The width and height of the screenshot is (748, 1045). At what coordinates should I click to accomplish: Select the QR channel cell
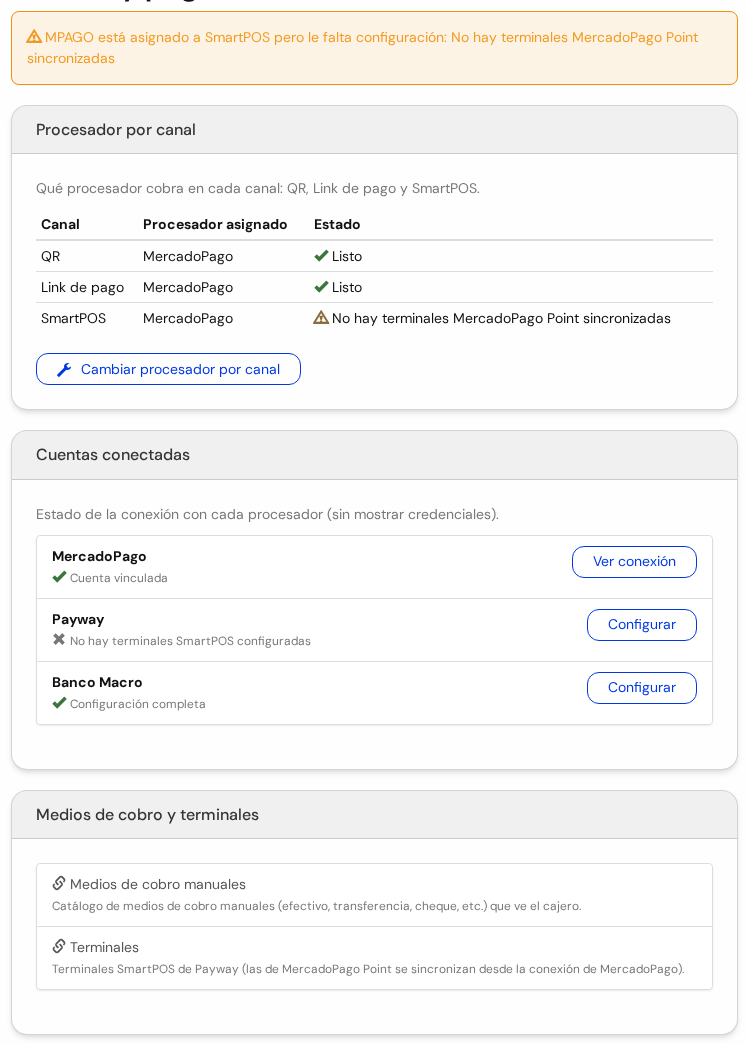pyautogui.click(x=51, y=257)
